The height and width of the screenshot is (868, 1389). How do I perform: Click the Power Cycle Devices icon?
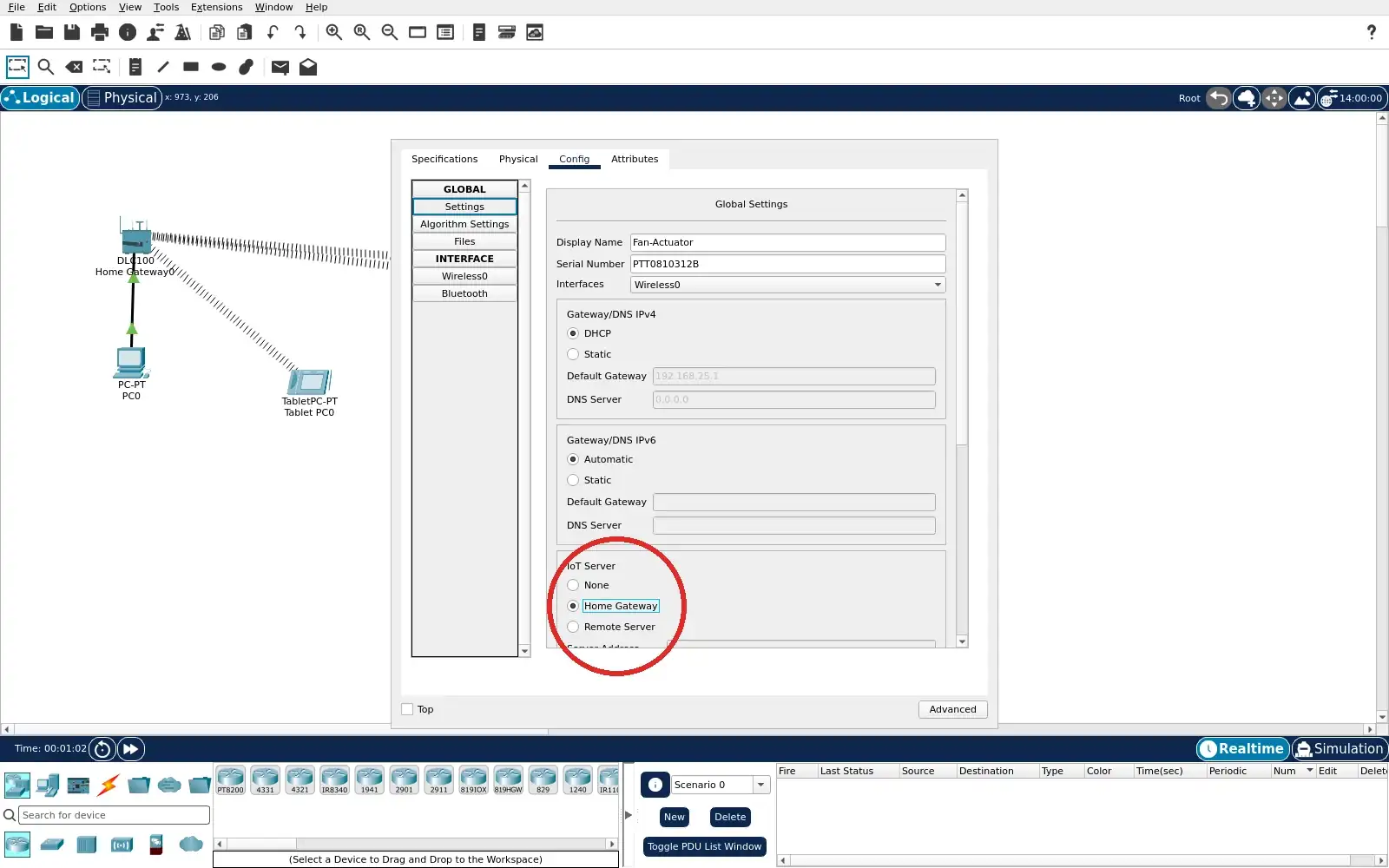[x=102, y=749]
